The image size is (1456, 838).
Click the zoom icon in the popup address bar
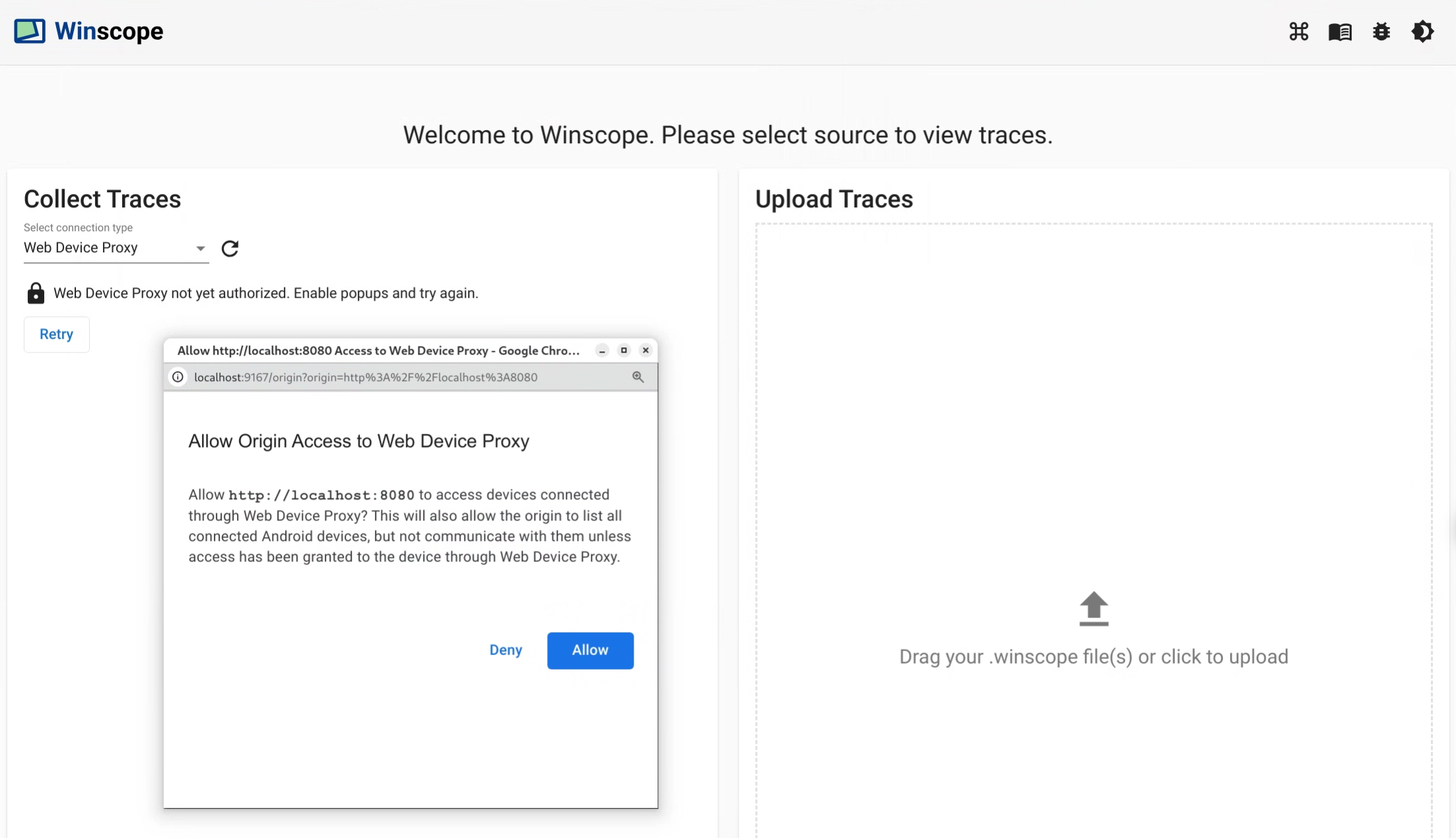(x=638, y=377)
